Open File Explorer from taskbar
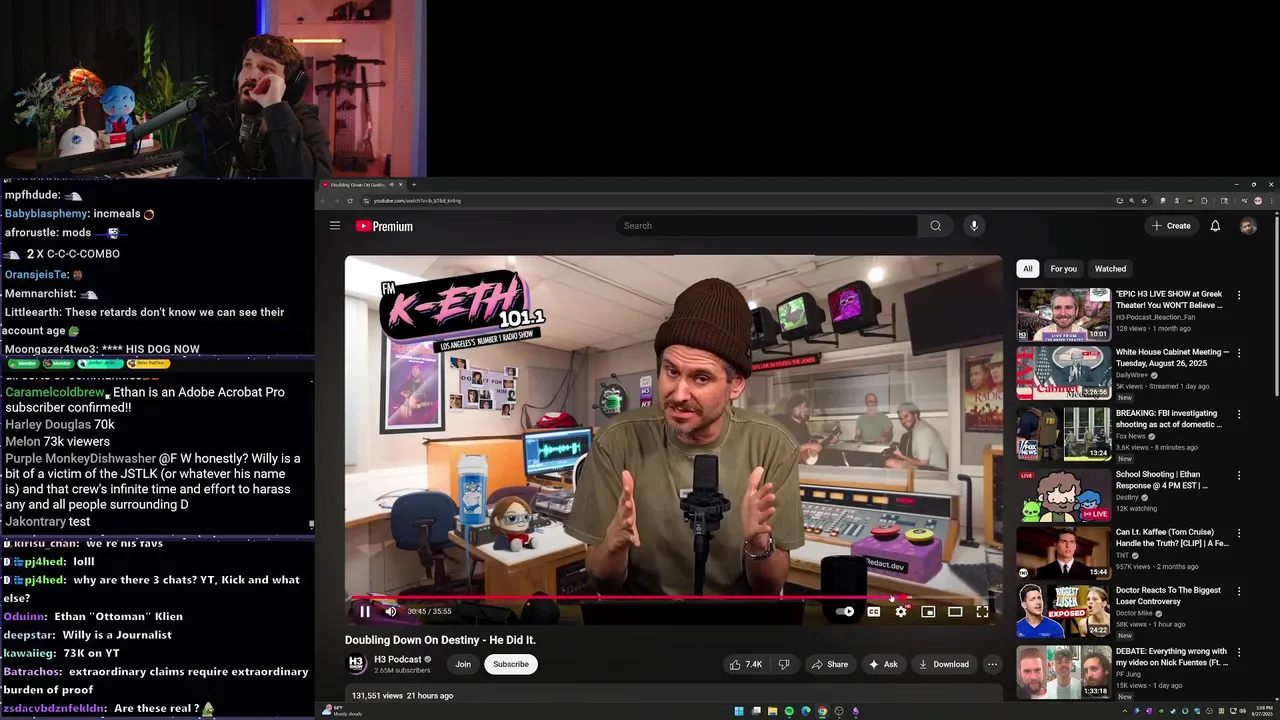 click(772, 711)
